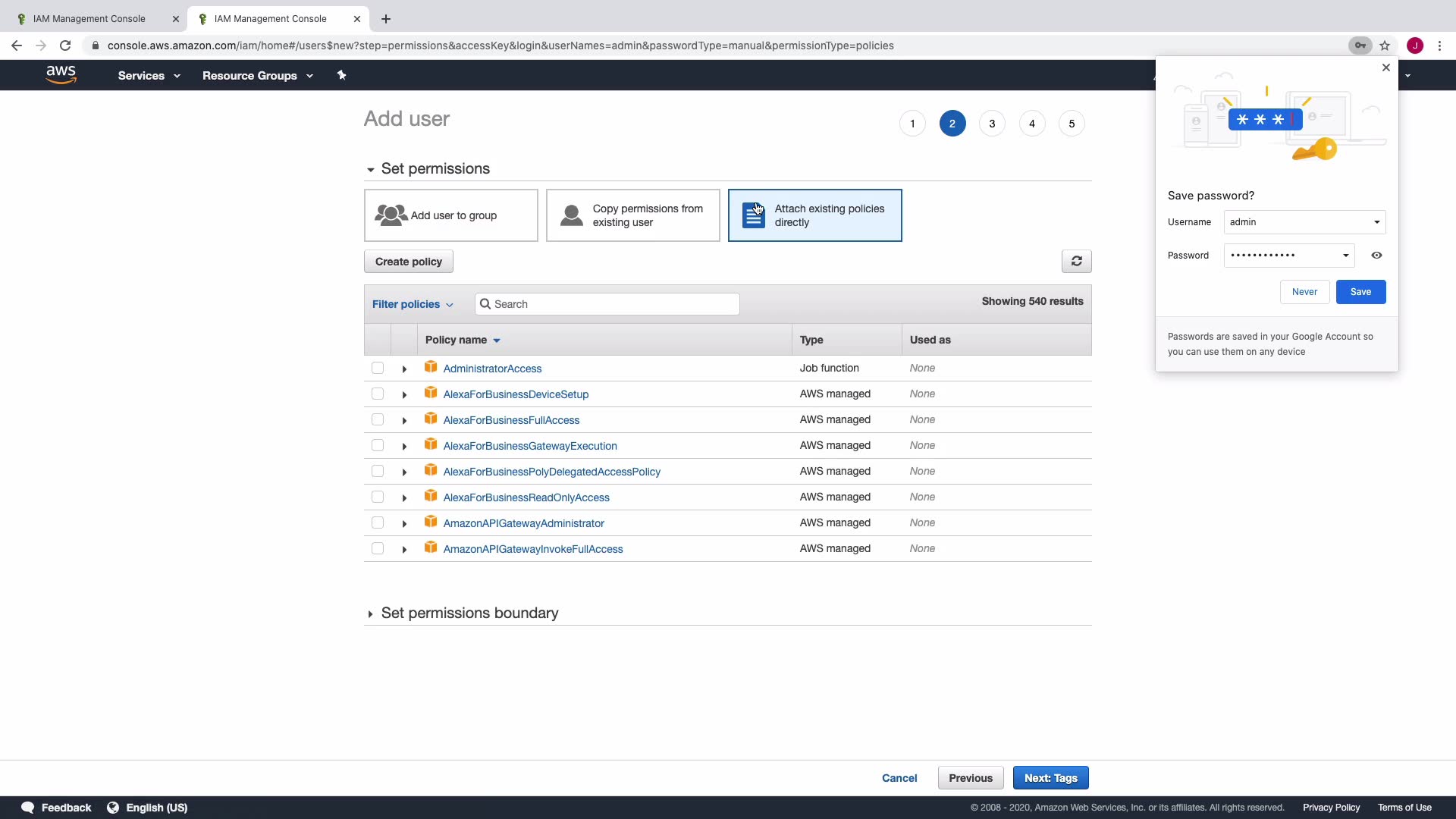Open the AmazonAPIGatewayInvokeFullAccess policy link
1456x819 pixels.
tap(532, 549)
